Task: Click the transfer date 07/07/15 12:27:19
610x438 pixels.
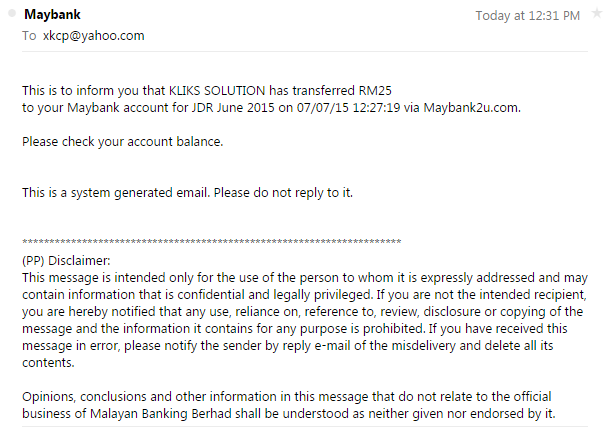Action: (x=348, y=107)
